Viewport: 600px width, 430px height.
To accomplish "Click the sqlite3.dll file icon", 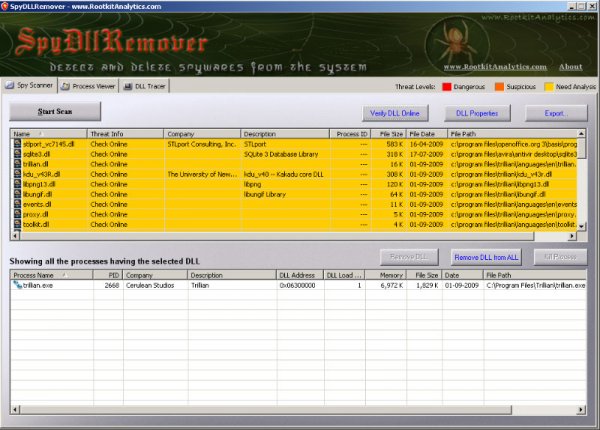I will [x=18, y=154].
